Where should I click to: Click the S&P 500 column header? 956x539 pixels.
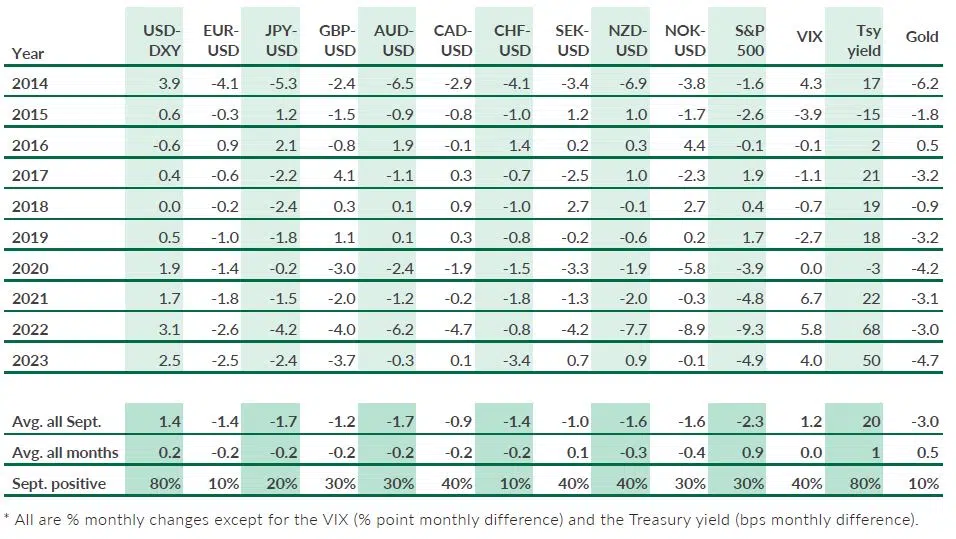pyautogui.click(x=749, y=40)
